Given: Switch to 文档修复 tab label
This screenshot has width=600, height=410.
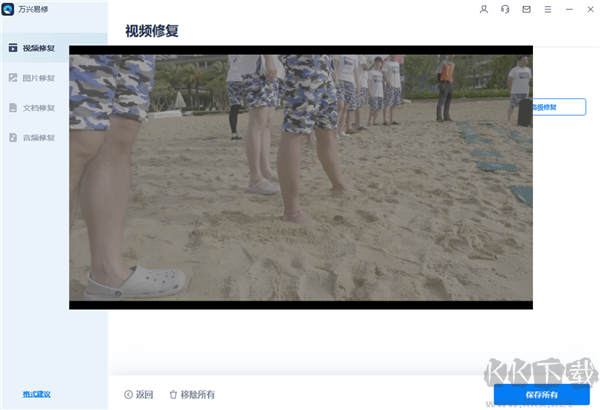Looking at the screenshot, I should point(39,108).
